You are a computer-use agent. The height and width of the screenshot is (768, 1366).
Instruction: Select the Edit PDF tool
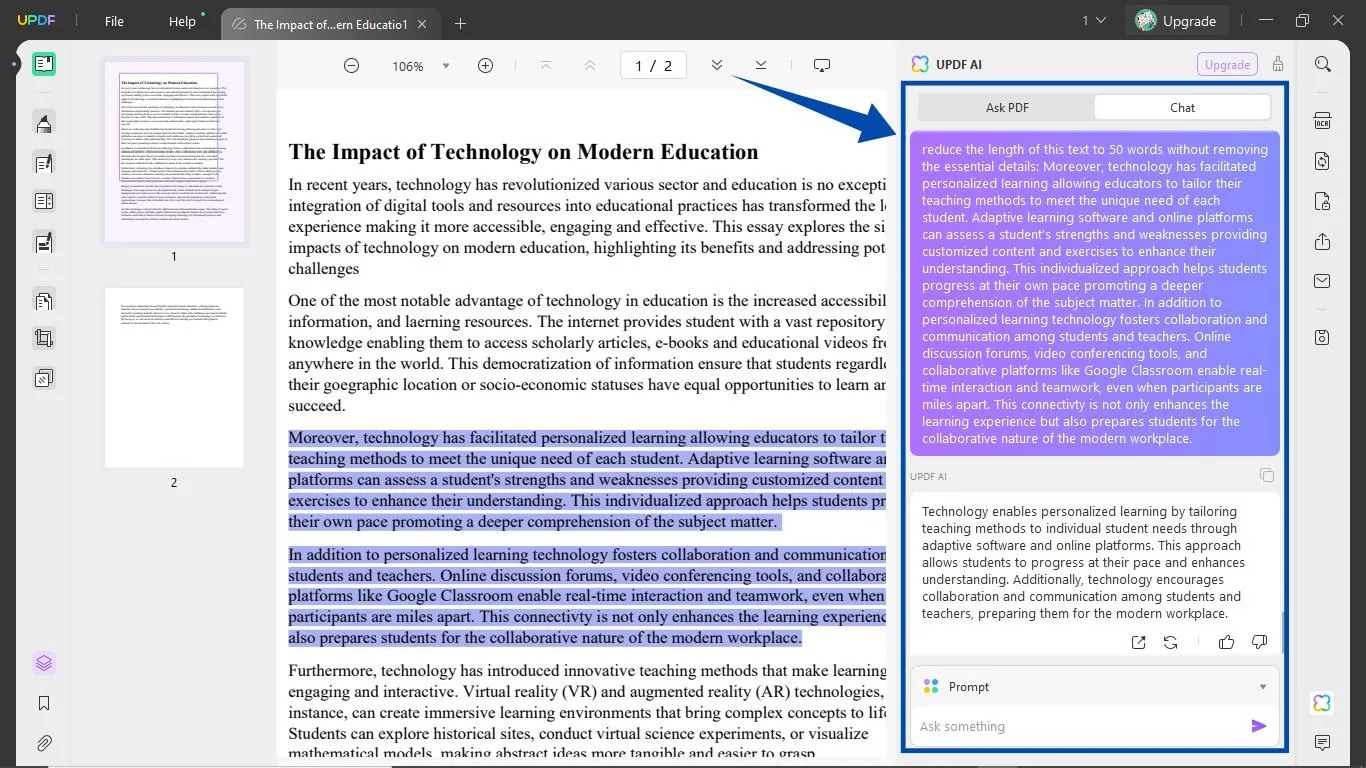coord(42,162)
